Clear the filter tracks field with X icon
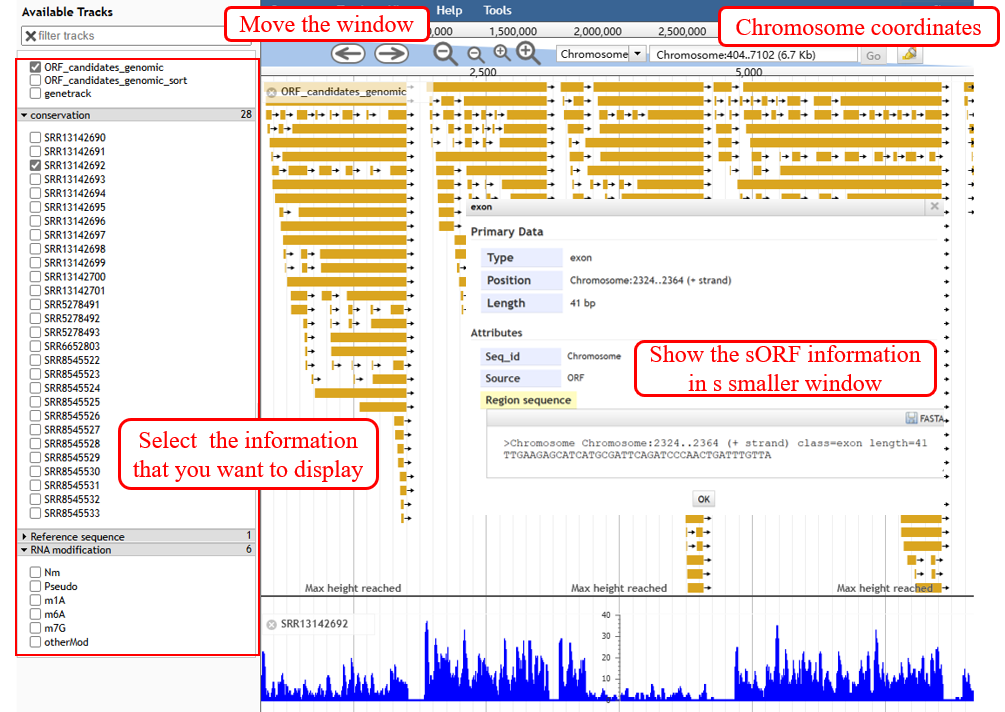Viewport: 1005px width, 712px height. coord(29,36)
